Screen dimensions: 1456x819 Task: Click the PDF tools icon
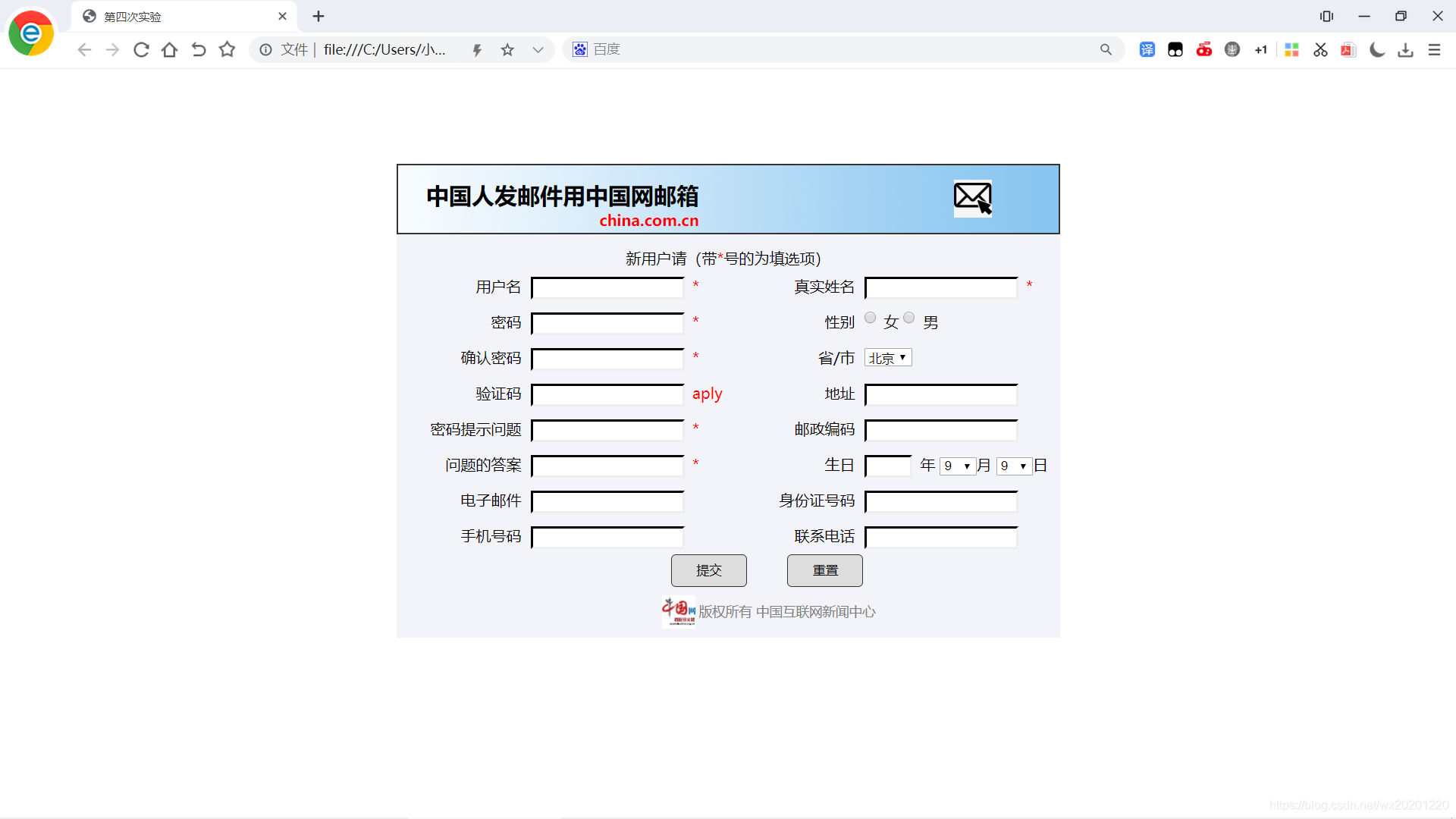[x=1348, y=49]
